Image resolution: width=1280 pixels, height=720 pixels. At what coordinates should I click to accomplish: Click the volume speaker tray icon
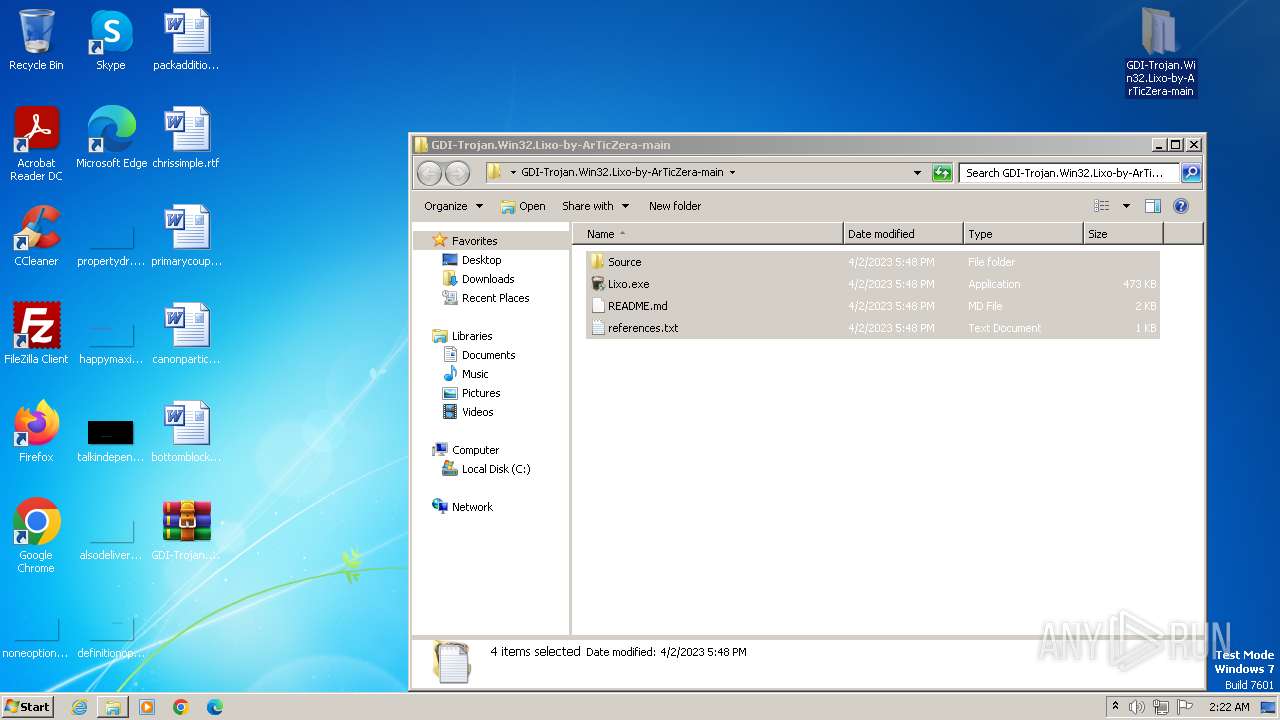[x=1137, y=707]
